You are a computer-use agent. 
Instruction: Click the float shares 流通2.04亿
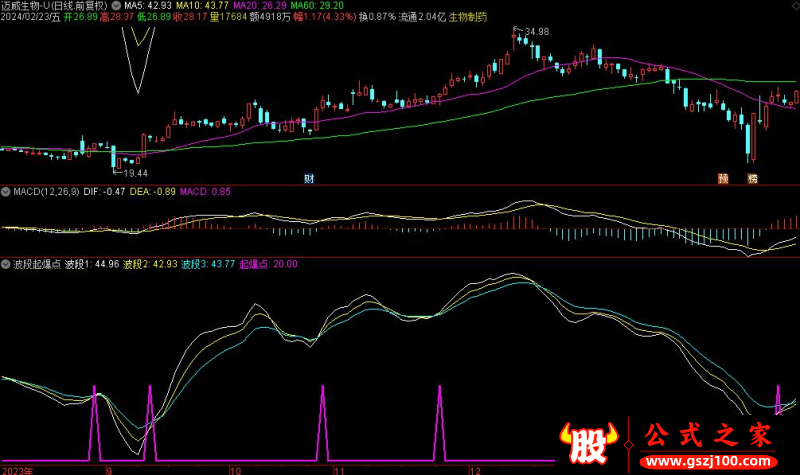coord(422,17)
